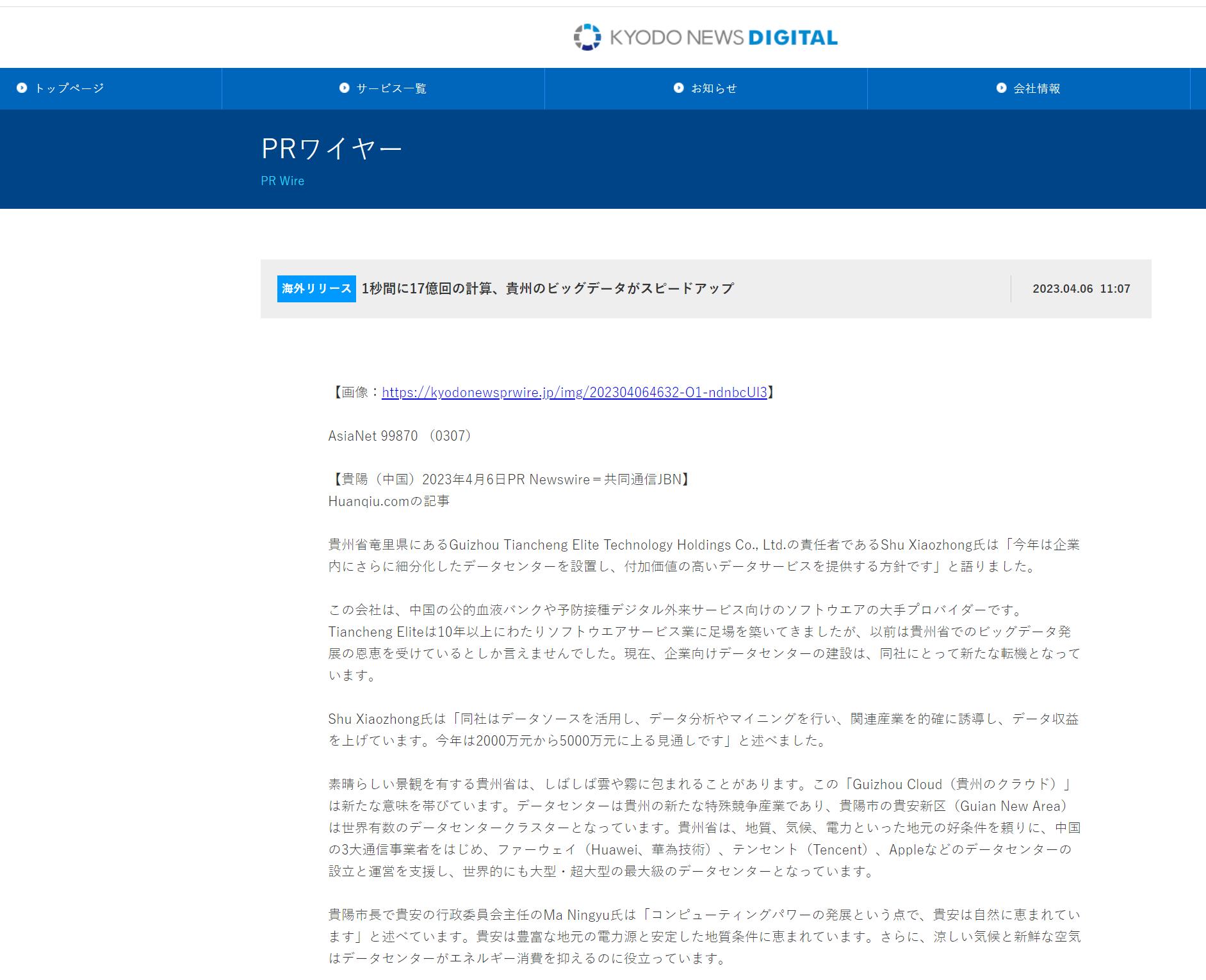Click the arrow icon beside 会社情報
The width and height of the screenshot is (1206, 980).
click(x=1002, y=88)
